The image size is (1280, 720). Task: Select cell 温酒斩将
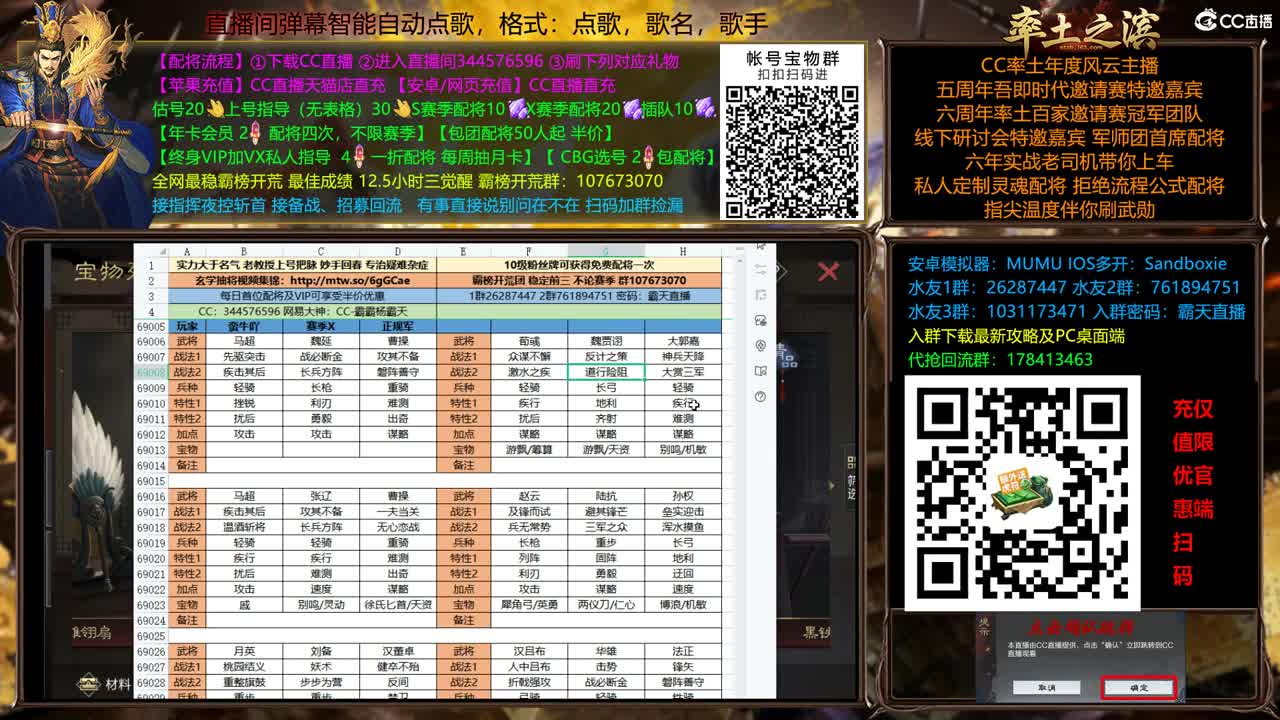coord(244,527)
